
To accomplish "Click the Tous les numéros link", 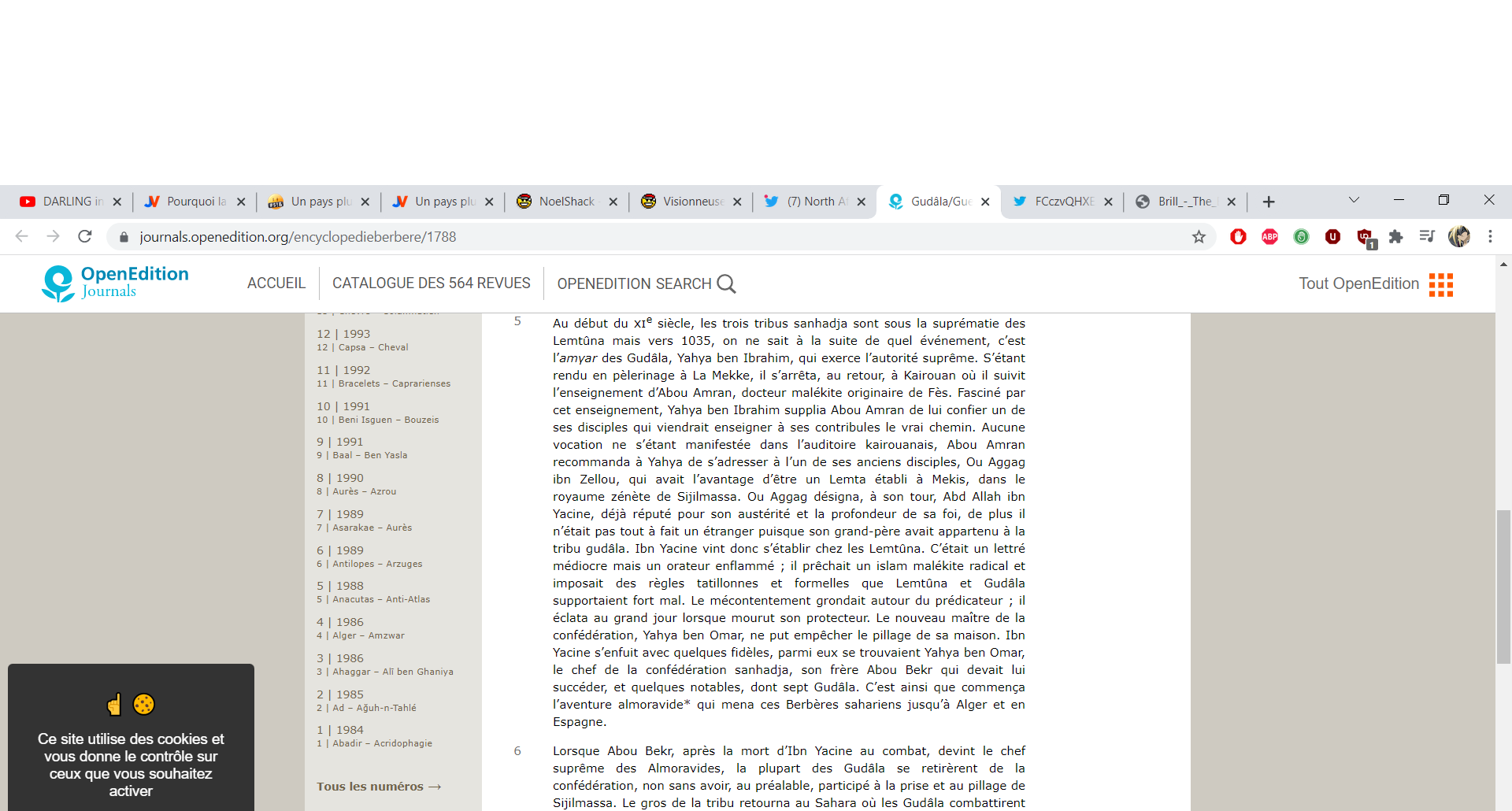I will coord(379,787).
